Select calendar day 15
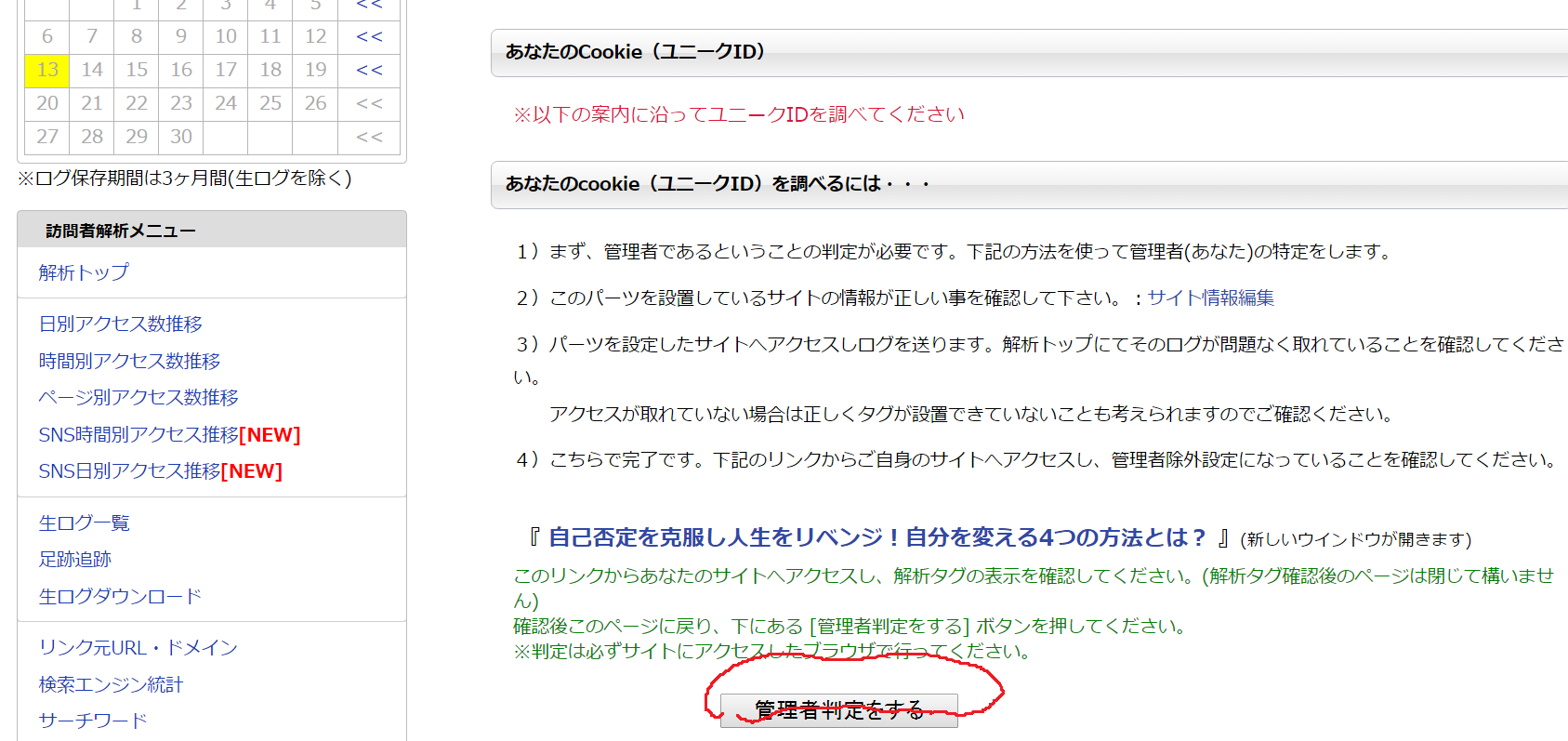This screenshot has height=741, width=1568. [137, 70]
